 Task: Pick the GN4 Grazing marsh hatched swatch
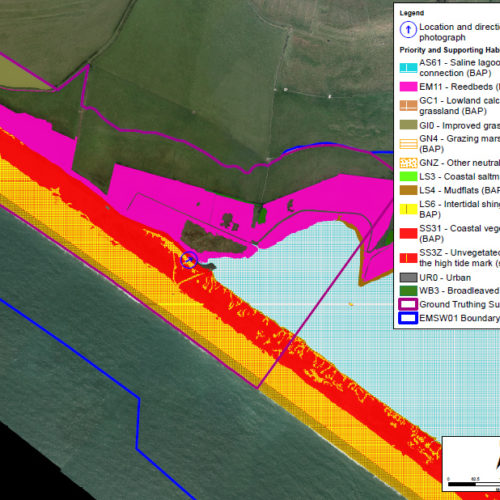click(408, 144)
